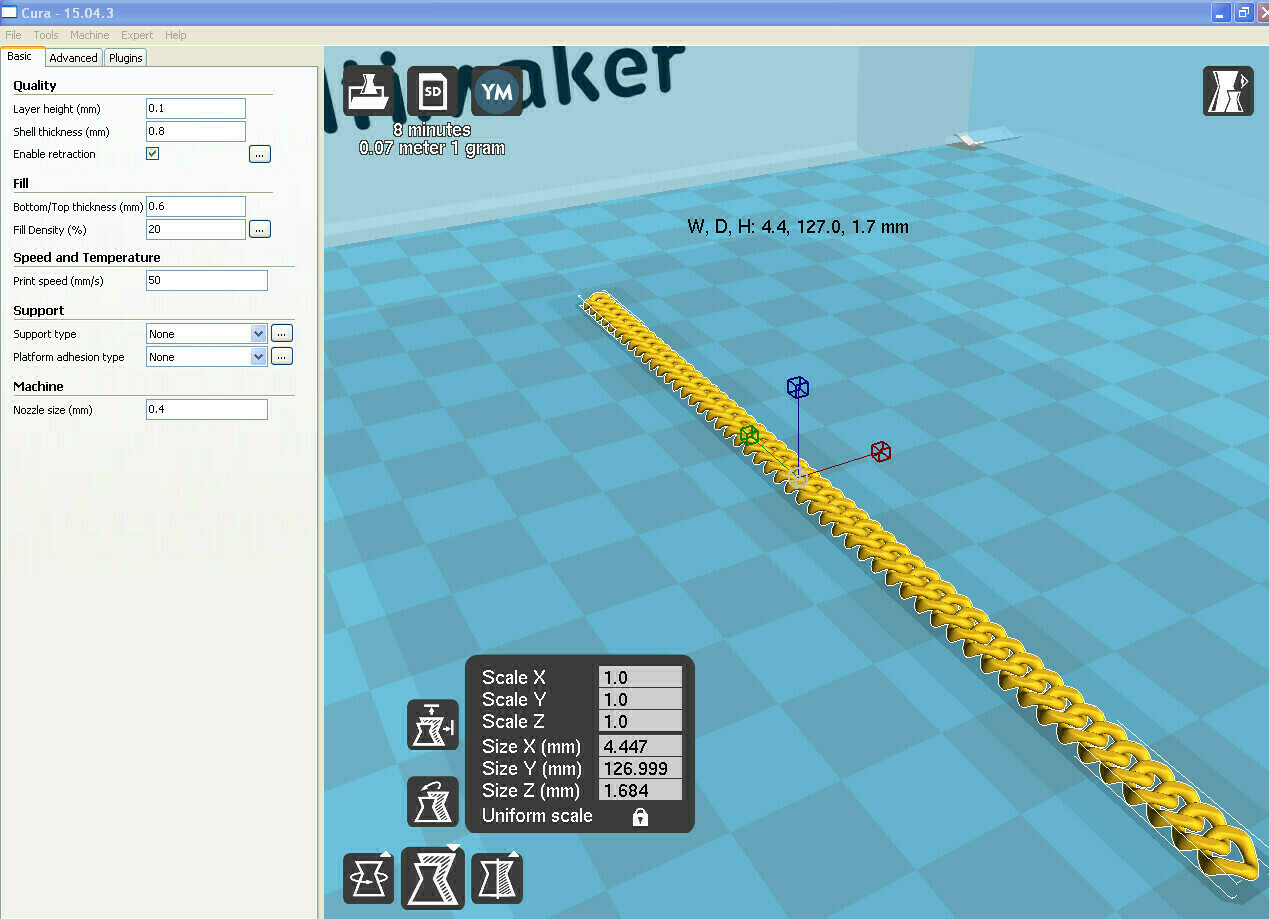Select the Mirror tool icon
The height and width of the screenshot is (919, 1269).
497,878
